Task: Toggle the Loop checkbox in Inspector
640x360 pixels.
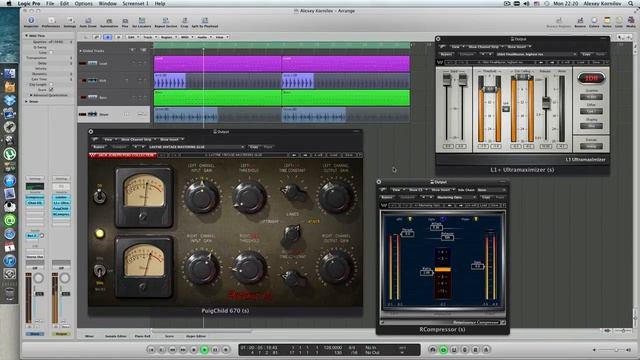Action: (x=51, y=53)
